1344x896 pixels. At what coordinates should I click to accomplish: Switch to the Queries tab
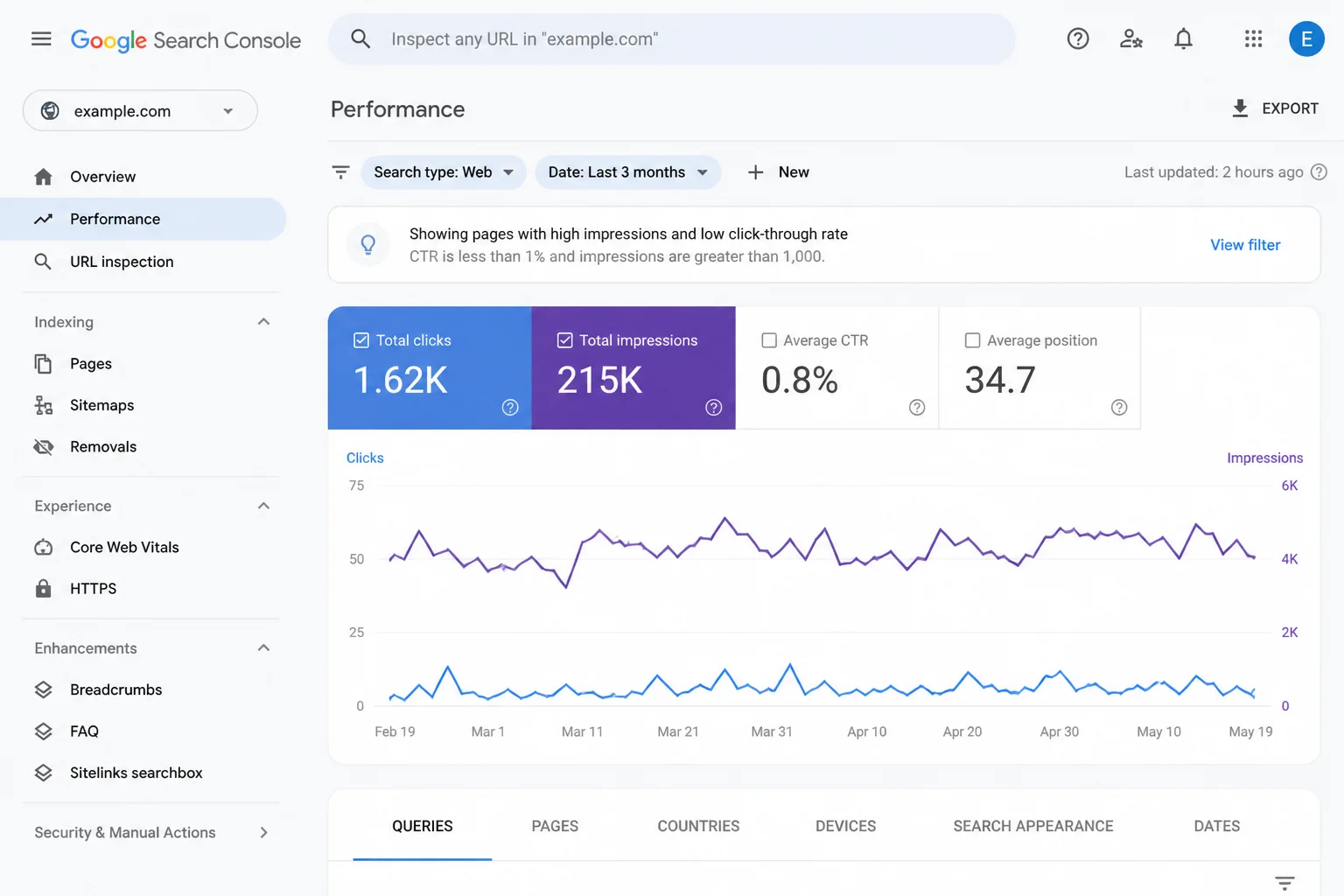(x=423, y=826)
